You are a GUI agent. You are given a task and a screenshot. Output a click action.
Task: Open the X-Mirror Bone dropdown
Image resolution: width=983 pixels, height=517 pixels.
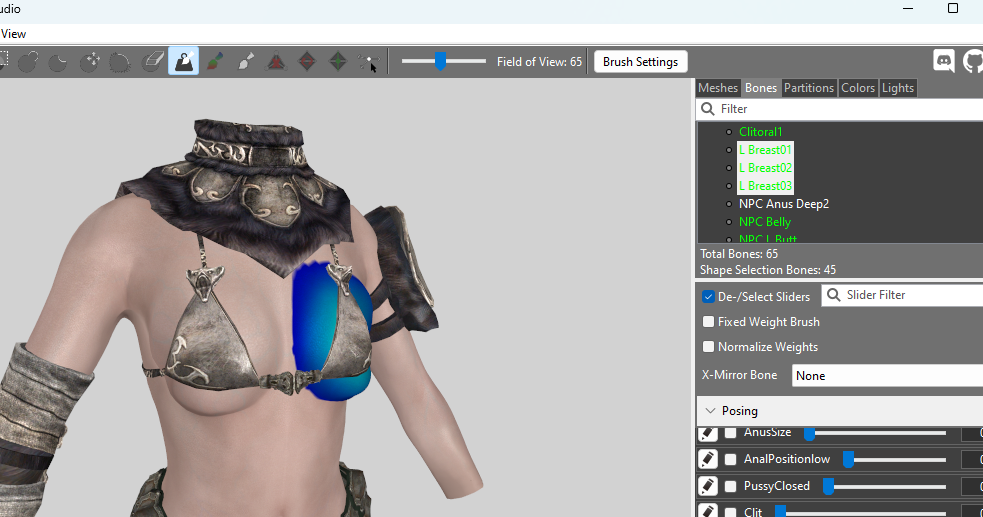tap(887, 375)
